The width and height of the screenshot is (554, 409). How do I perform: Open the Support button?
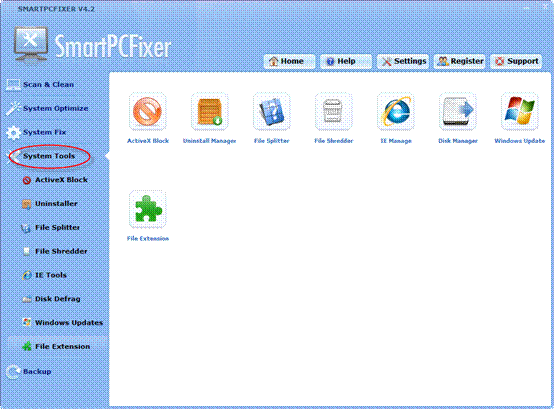tap(516, 61)
